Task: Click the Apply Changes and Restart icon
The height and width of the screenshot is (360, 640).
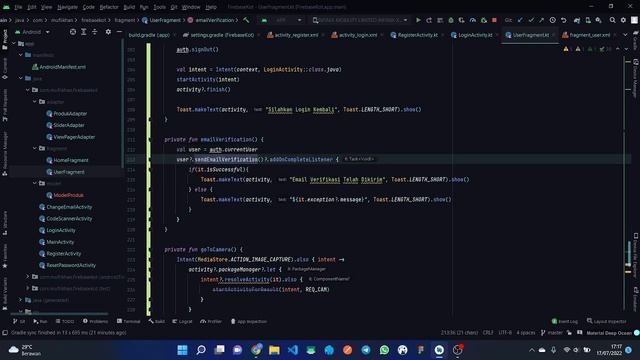Action: [429, 20]
